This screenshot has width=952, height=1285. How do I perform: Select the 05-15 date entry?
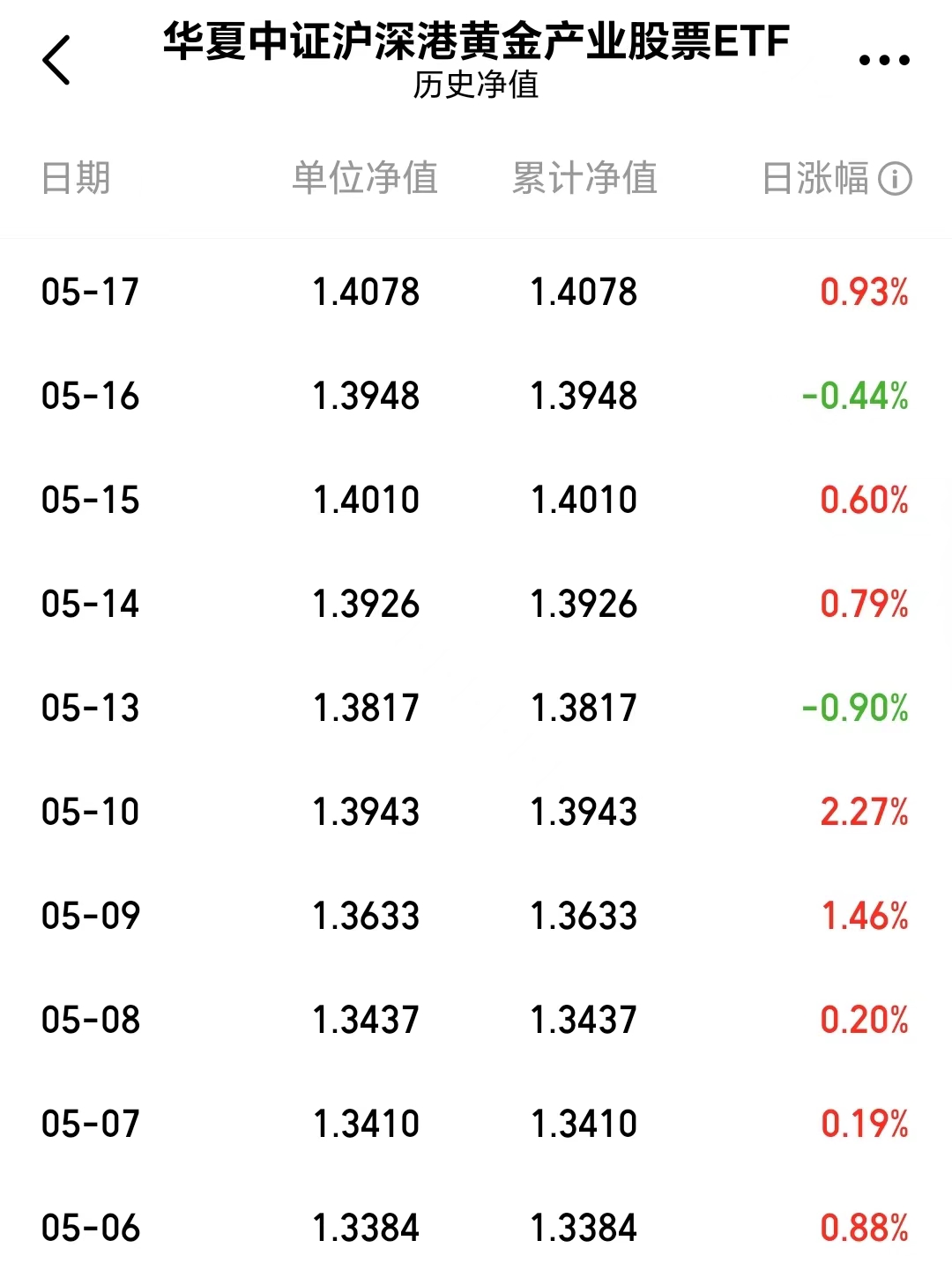[x=90, y=500]
